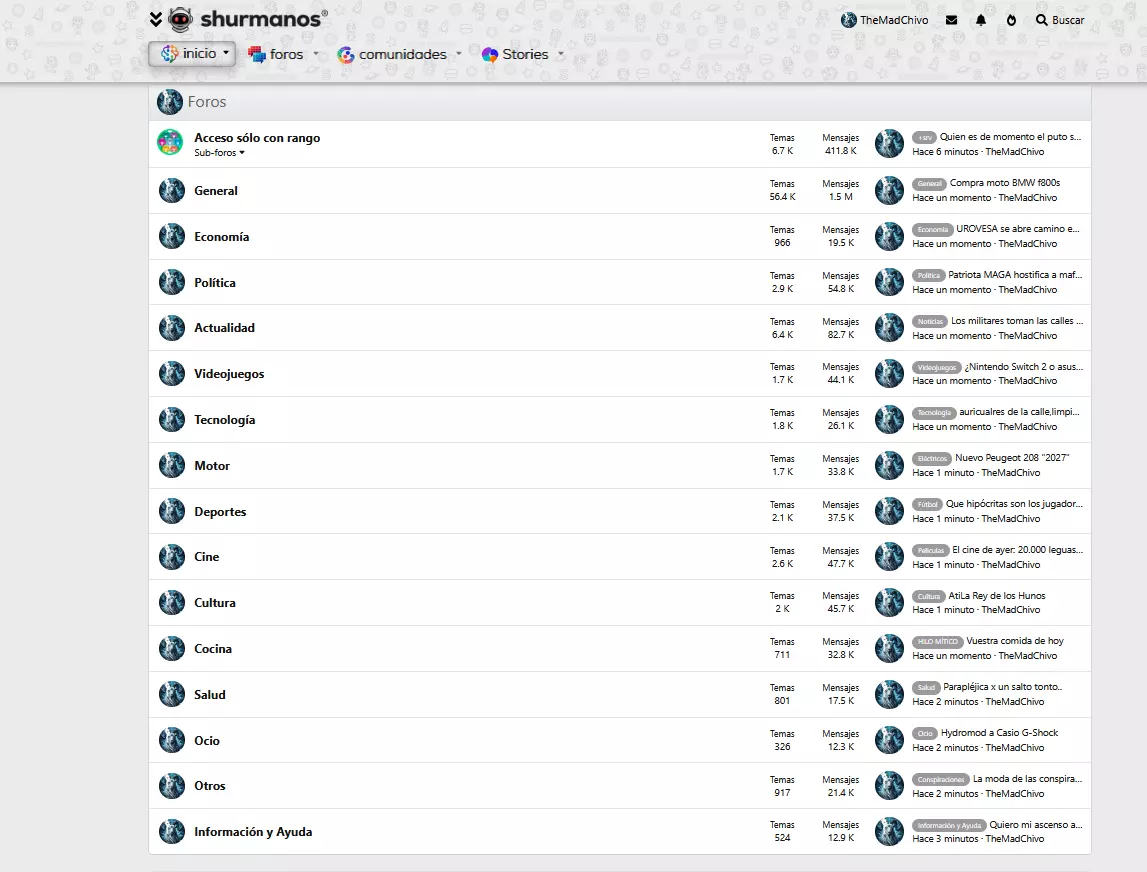The image size is (1147, 872).
Task: Open the comunidades menu item
Action: tap(392, 54)
